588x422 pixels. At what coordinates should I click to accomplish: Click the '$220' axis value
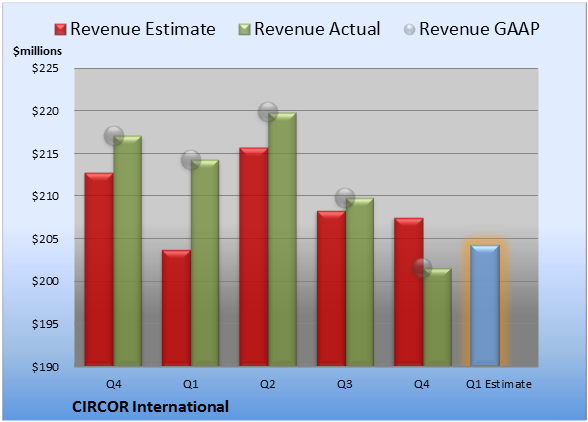[45, 111]
